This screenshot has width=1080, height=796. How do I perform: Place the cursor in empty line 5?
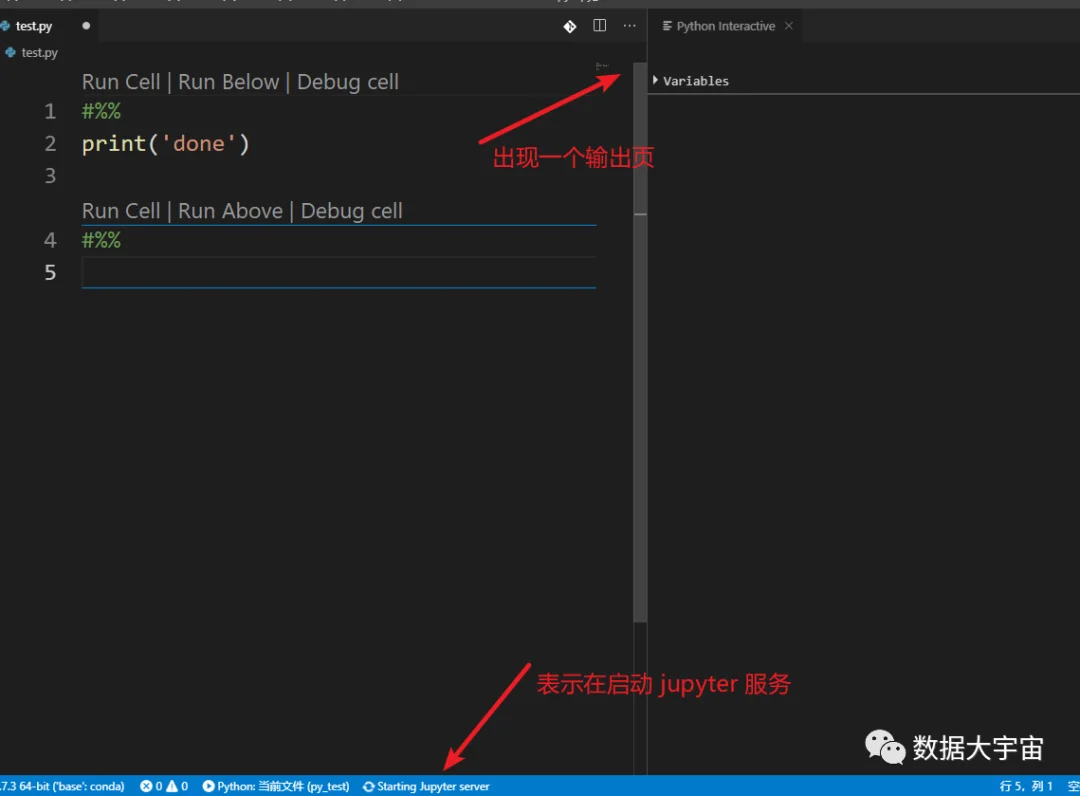339,273
